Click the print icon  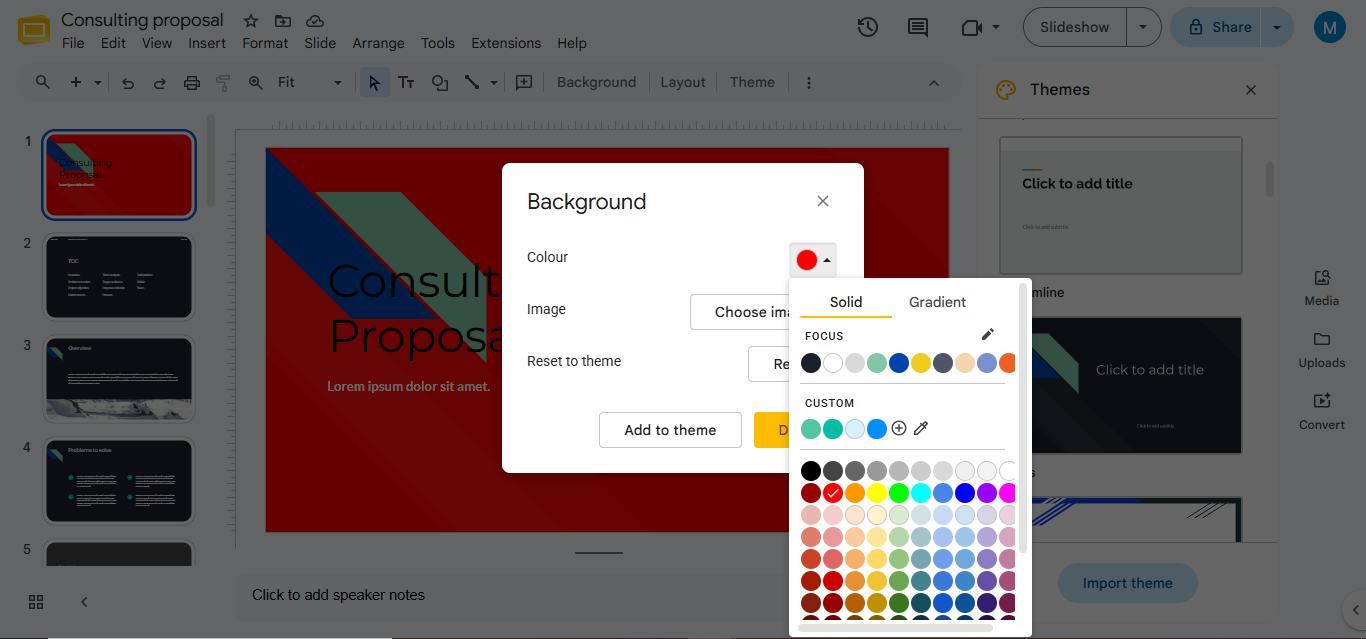coord(192,83)
